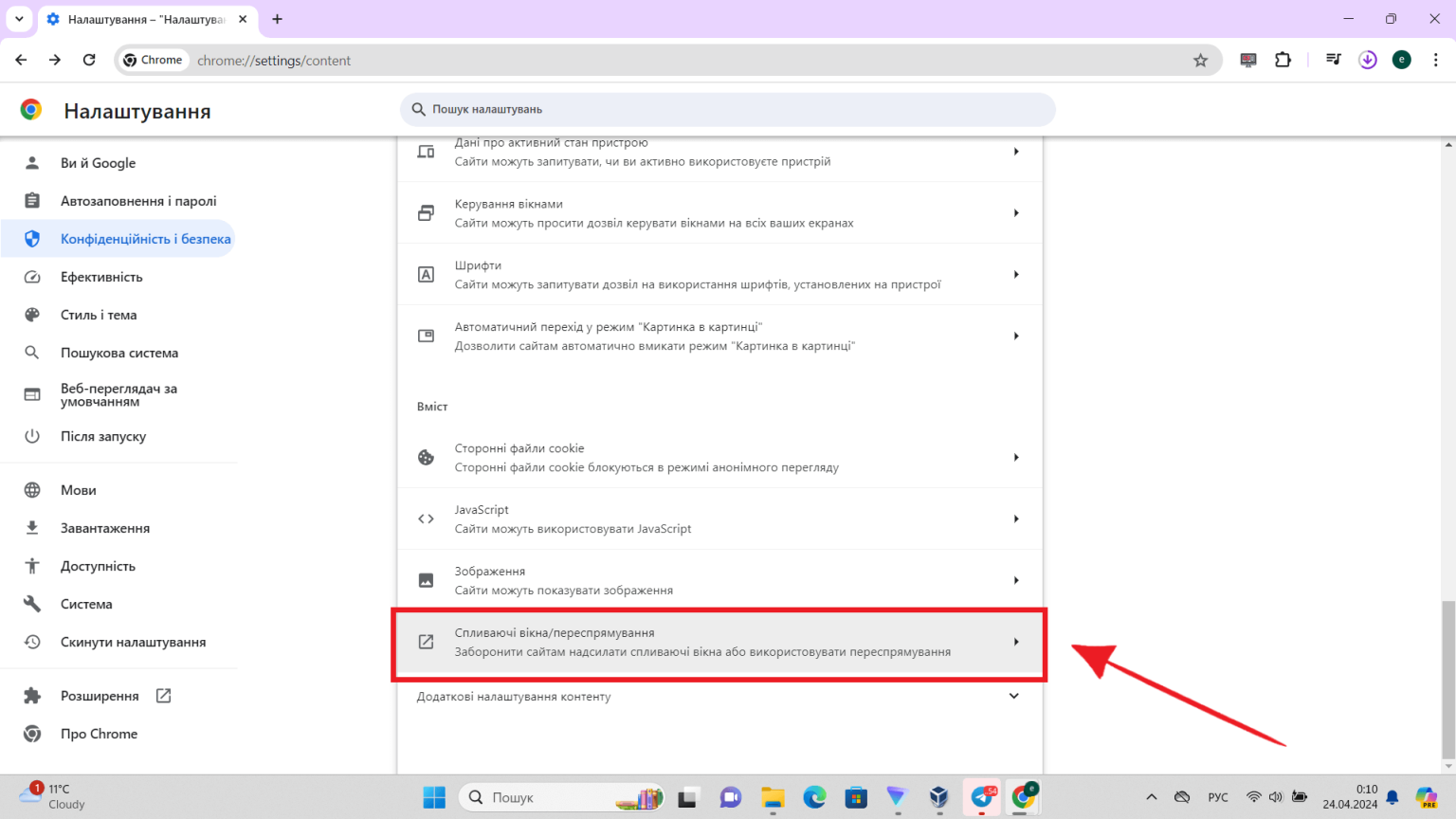Viewport: 1456px width, 819px height.
Task: Open JavaScript site settings
Action: pyautogui.click(x=720, y=519)
